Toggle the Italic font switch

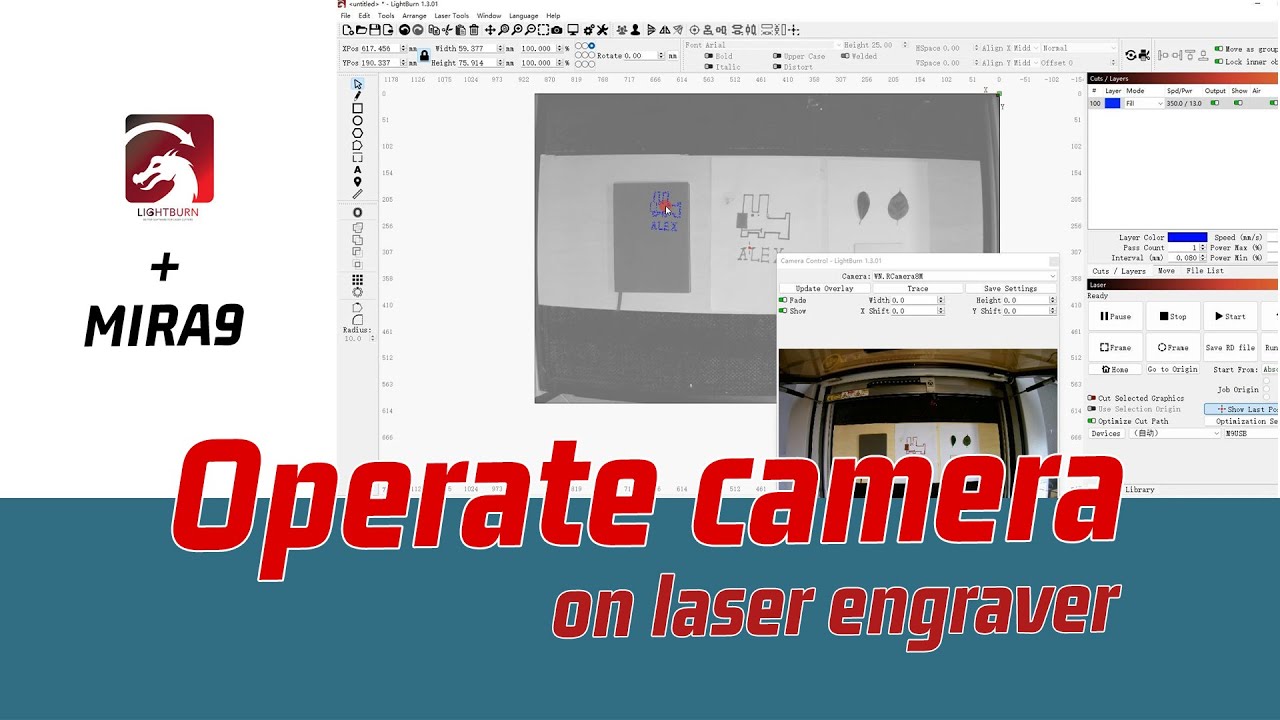click(710, 67)
